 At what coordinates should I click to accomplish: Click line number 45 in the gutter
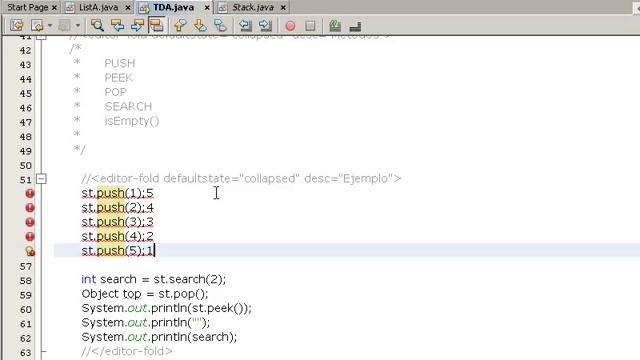point(25,93)
